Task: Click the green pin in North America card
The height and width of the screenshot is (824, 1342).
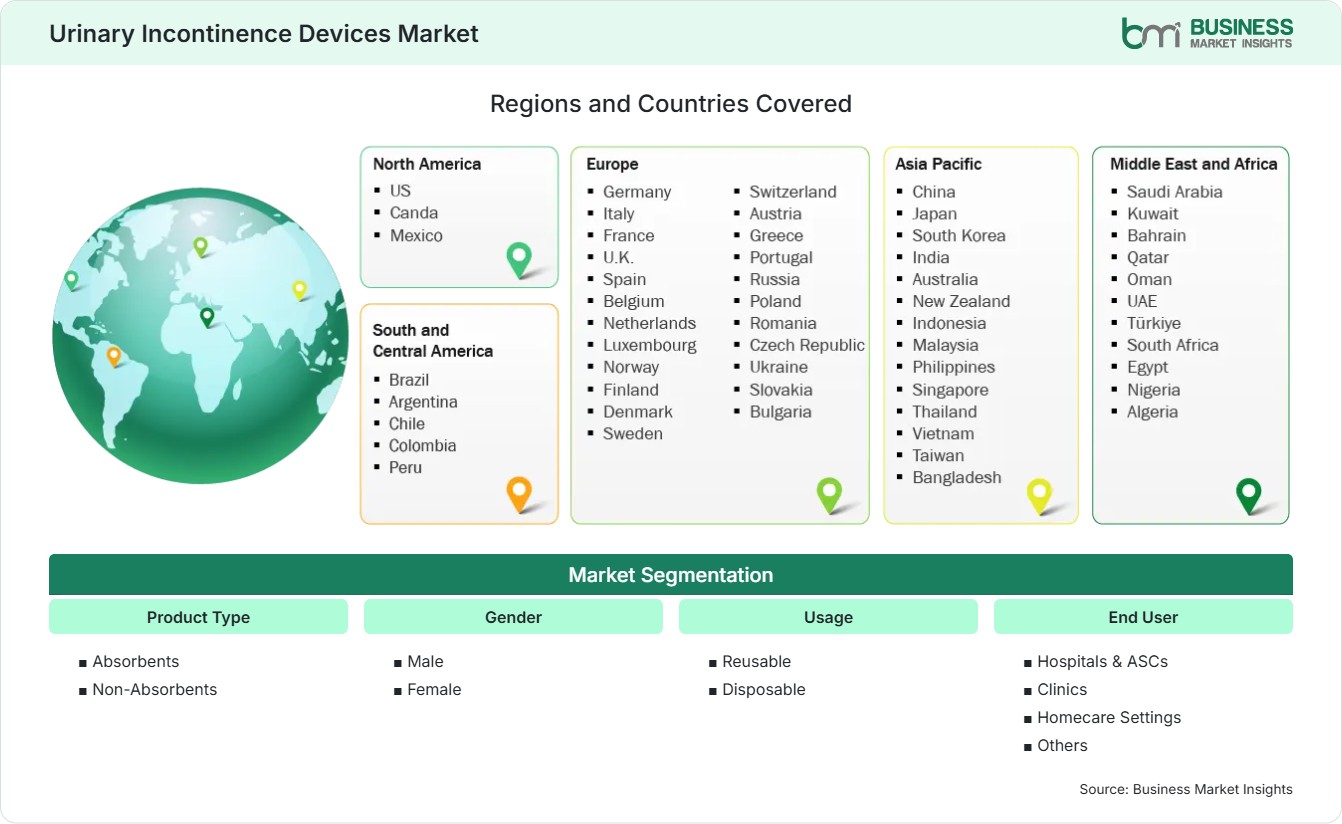Action: click(x=519, y=259)
